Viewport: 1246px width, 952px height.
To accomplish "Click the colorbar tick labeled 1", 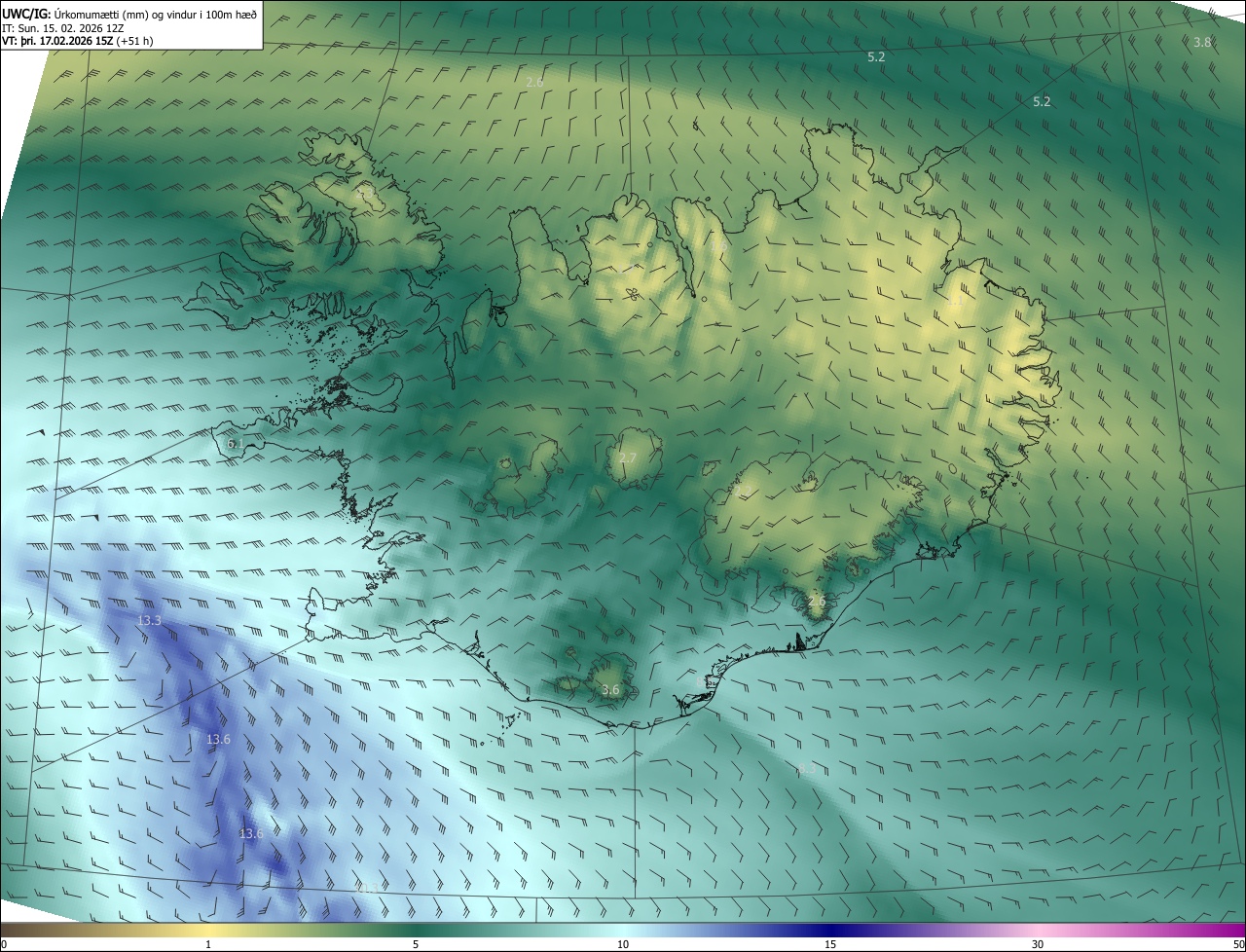I will click(208, 944).
